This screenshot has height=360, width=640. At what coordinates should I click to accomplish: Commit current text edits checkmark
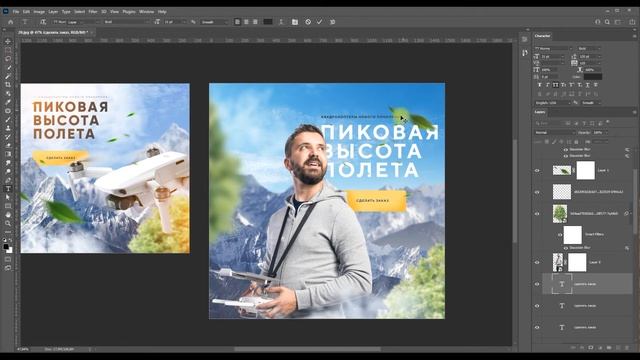click(x=320, y=22)
